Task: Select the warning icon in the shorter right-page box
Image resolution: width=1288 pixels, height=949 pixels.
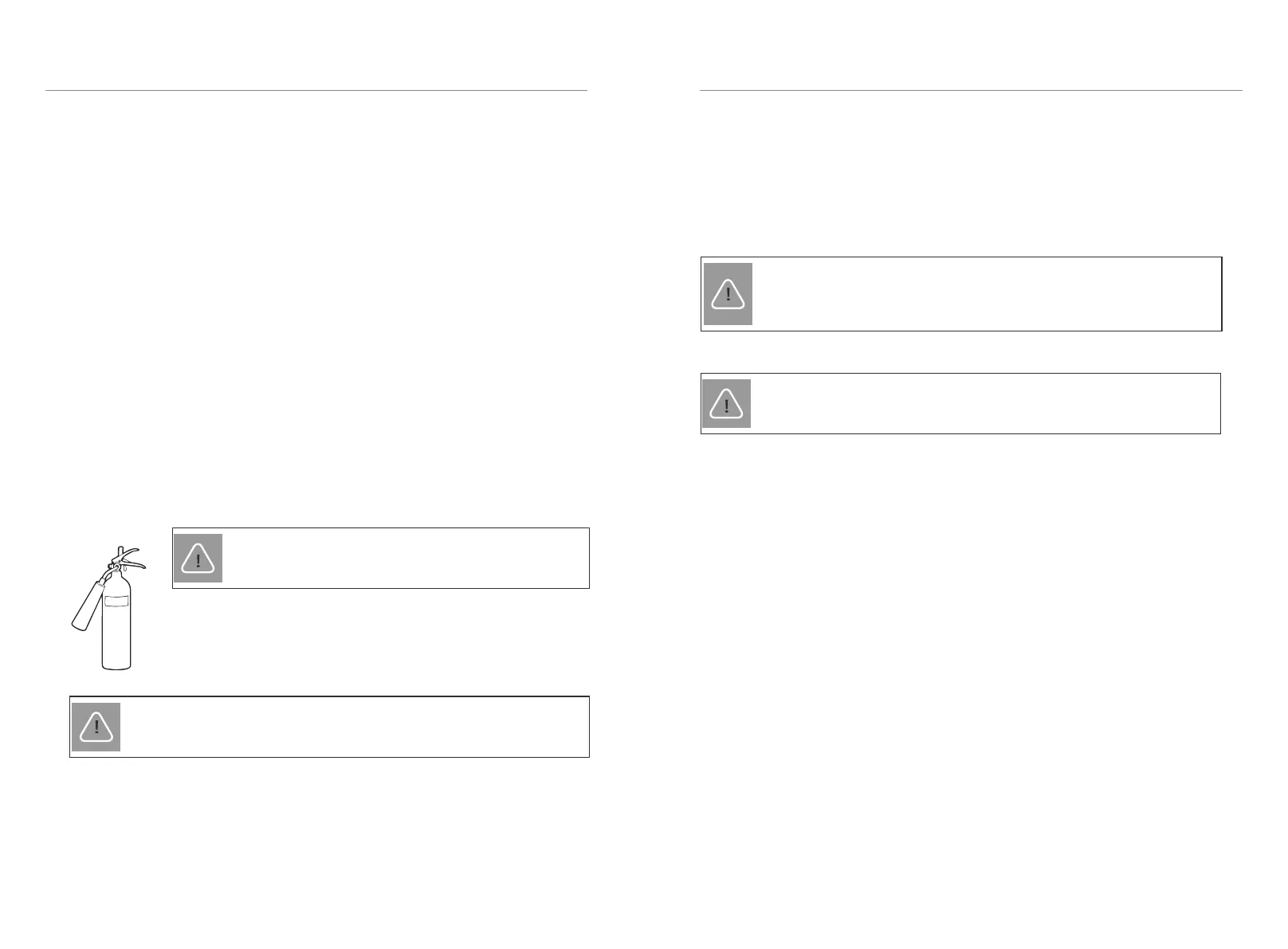Action: [x=726, y=403]
